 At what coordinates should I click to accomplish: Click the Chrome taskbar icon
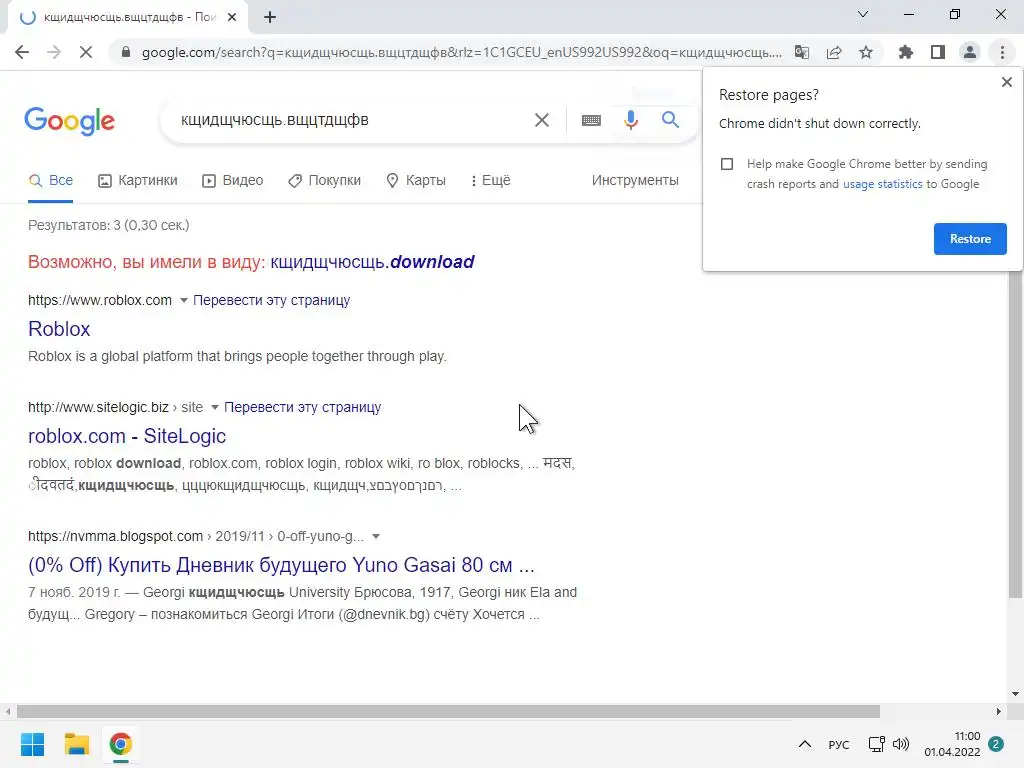click(120, 744)
